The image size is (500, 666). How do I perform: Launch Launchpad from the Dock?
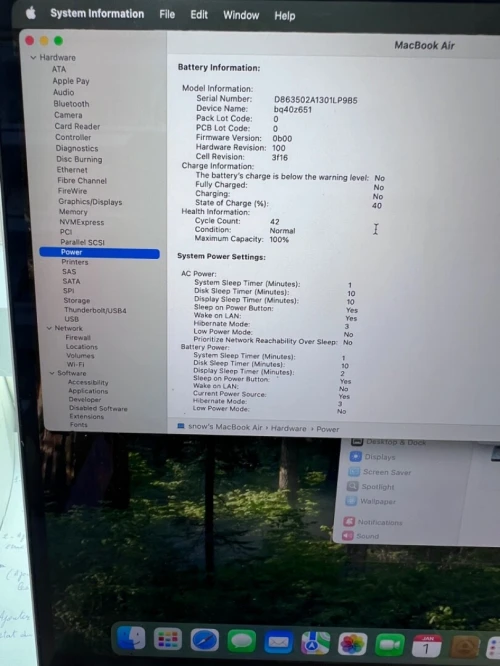168,639
